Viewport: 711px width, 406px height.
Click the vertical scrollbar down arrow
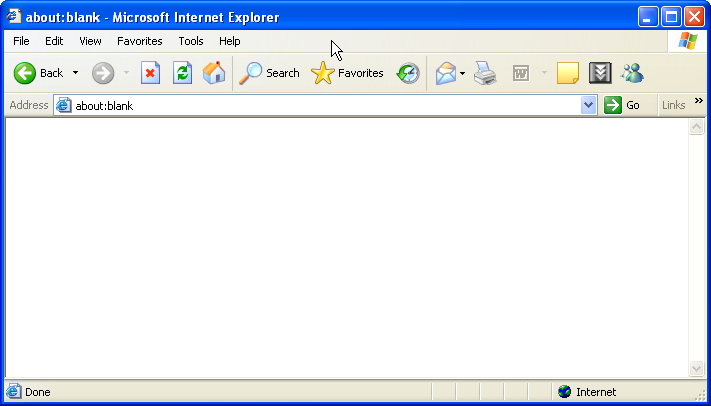[x=696, y=368]
